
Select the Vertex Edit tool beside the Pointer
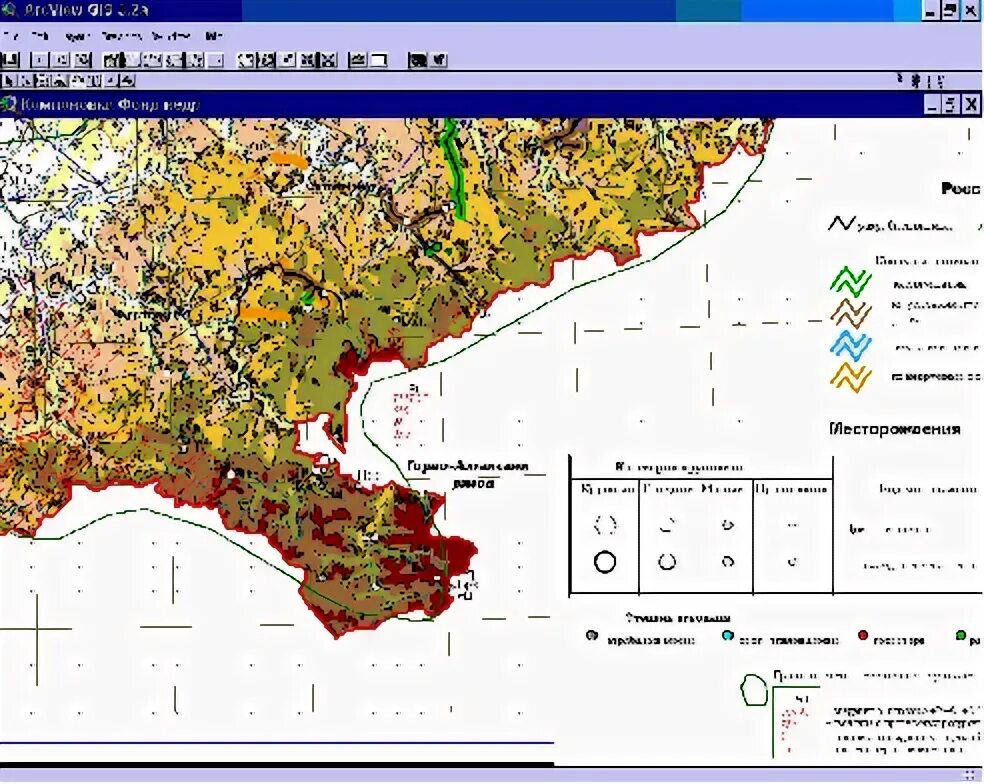24,80
